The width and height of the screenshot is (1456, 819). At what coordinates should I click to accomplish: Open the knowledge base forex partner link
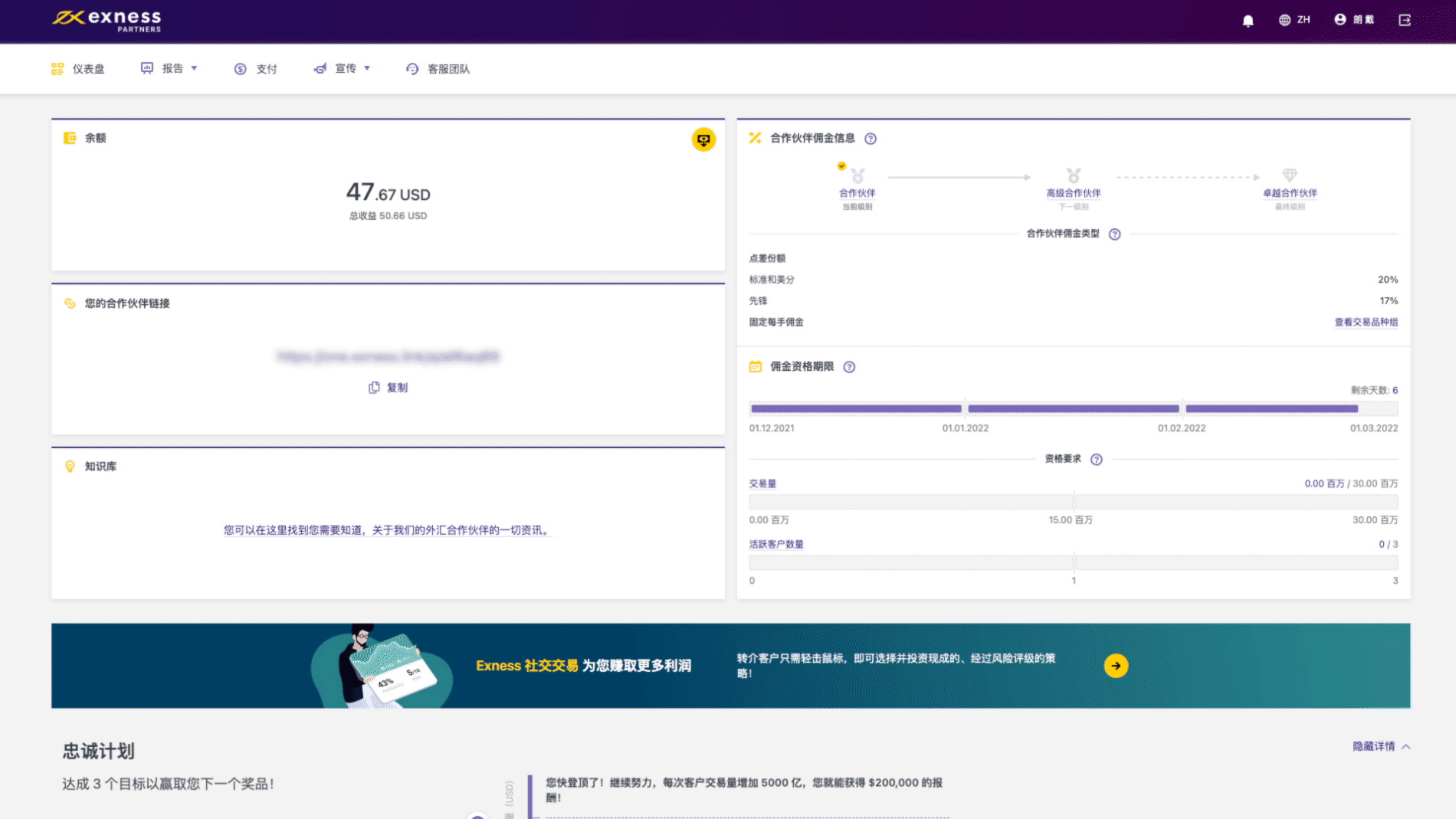click(x=387, y=530)
